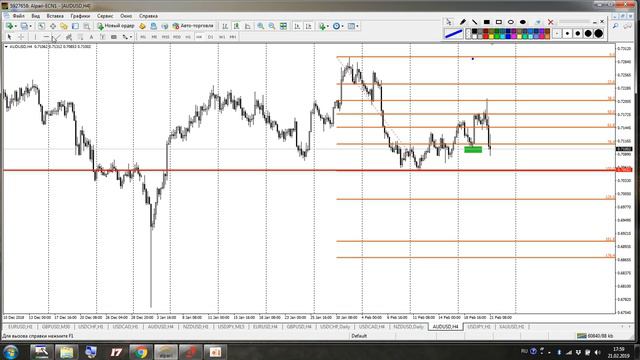Pick the black color swatch

(474, 31)
